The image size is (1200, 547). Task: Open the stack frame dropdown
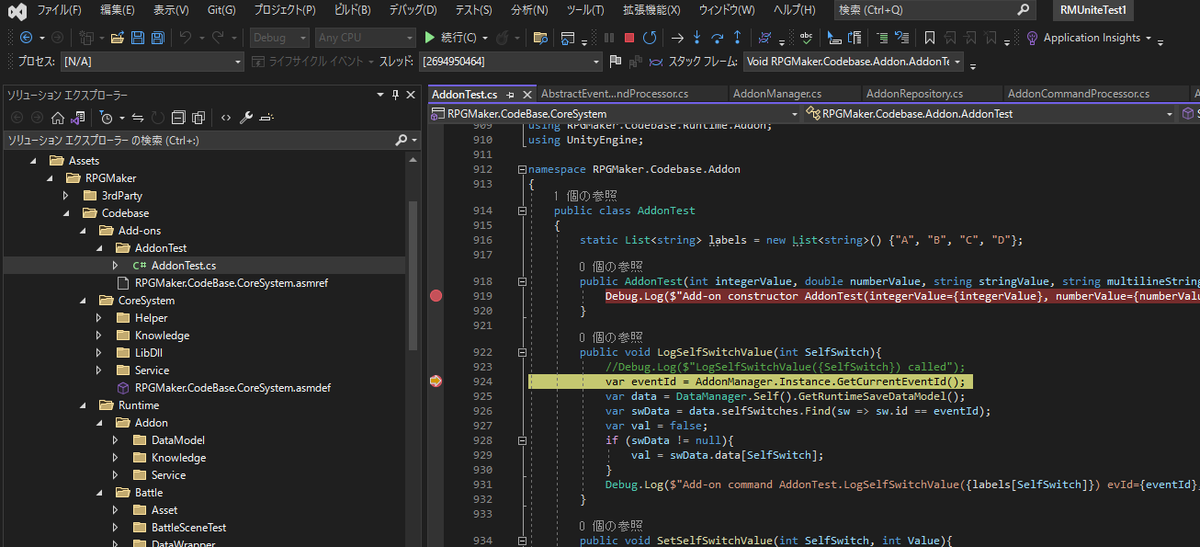point(855,62)
